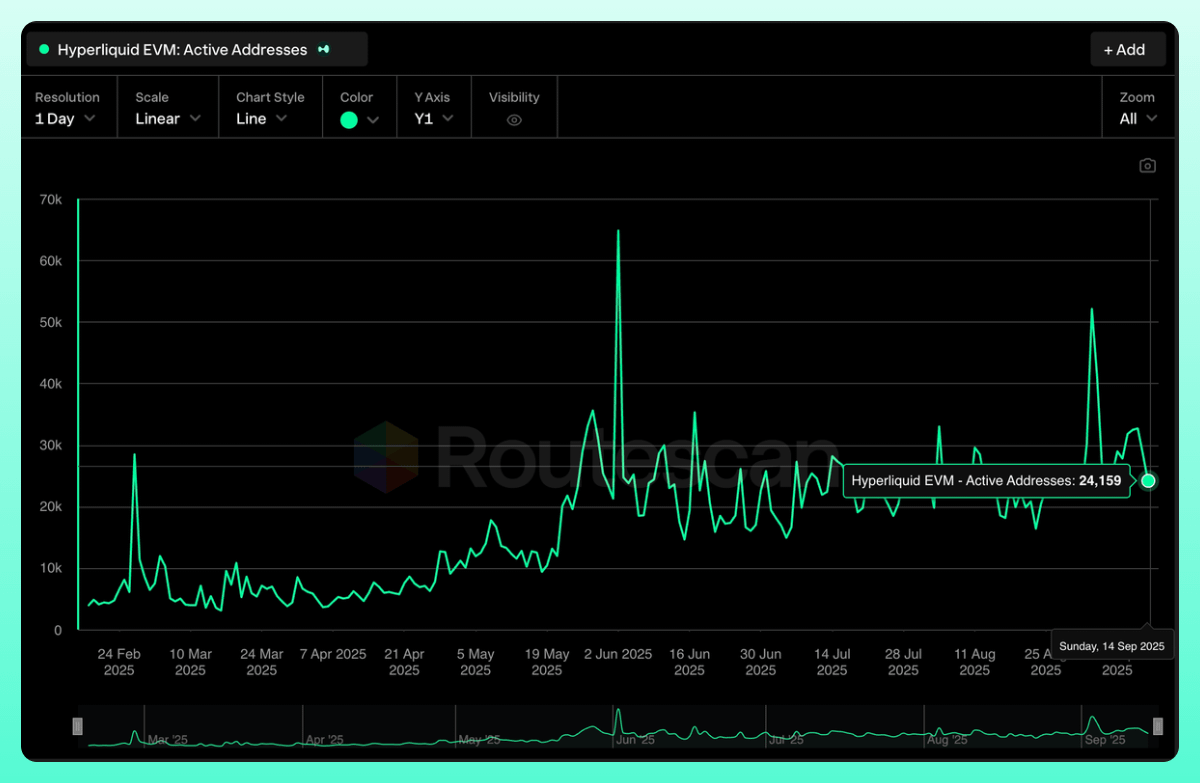Viewport: 1200px width, 783px height.
Task: Click the 7 Apr 2025 axis label
Action: pyautogui.click(x=333, y=654)
